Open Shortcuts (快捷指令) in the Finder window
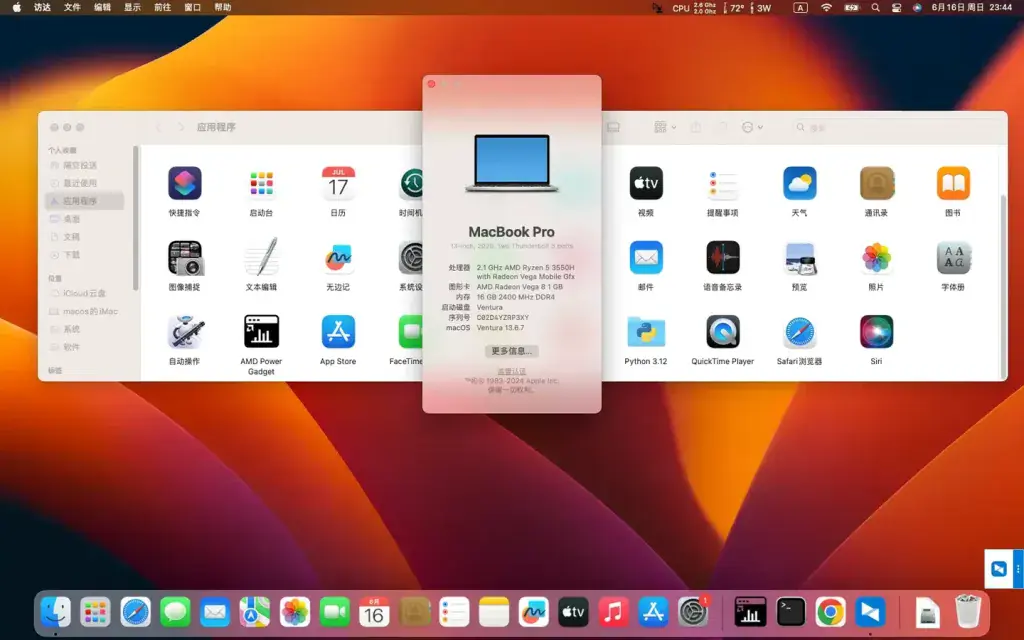 coord(185,184)
